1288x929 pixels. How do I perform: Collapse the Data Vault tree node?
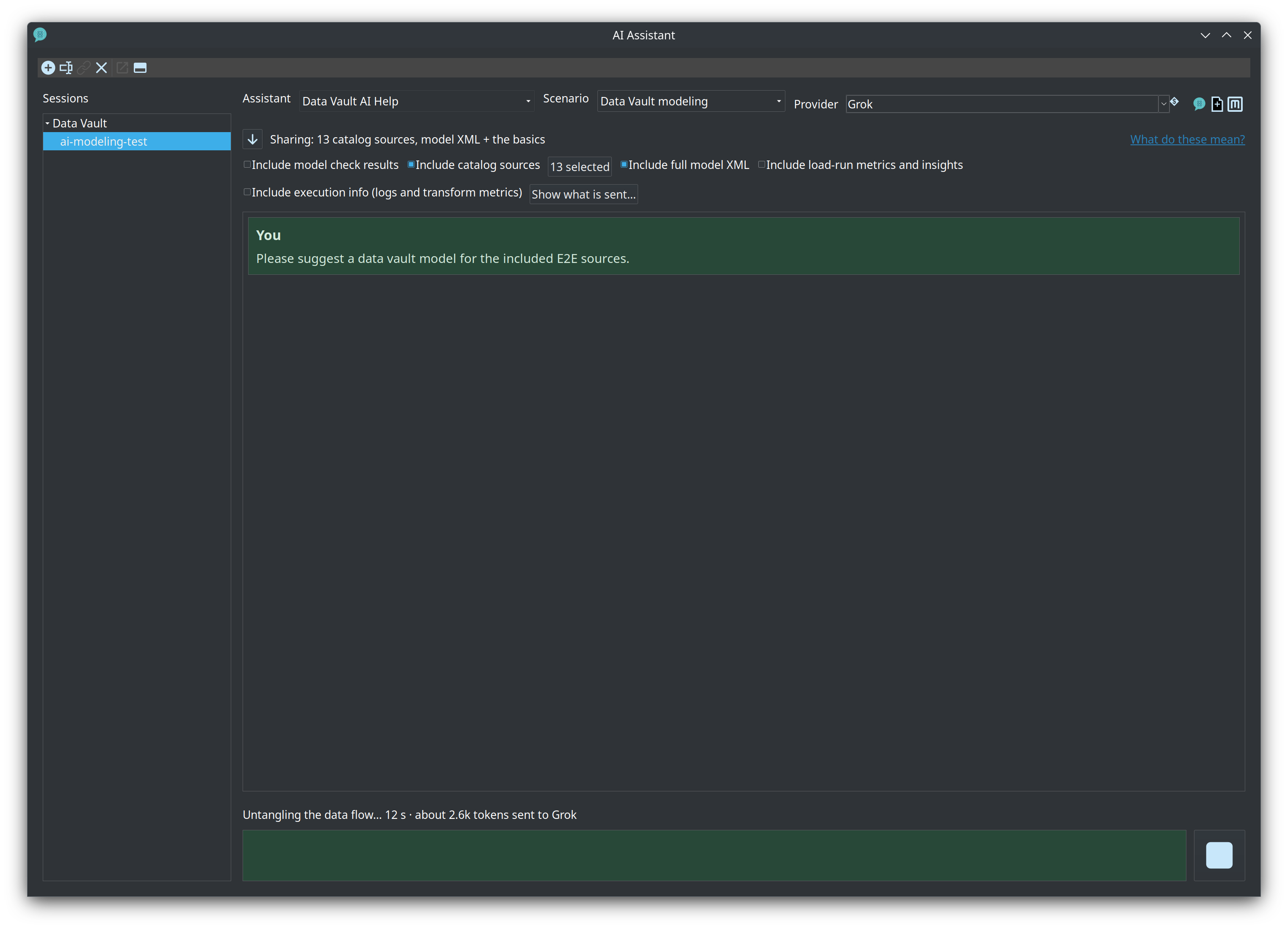[x=48, y=123]
